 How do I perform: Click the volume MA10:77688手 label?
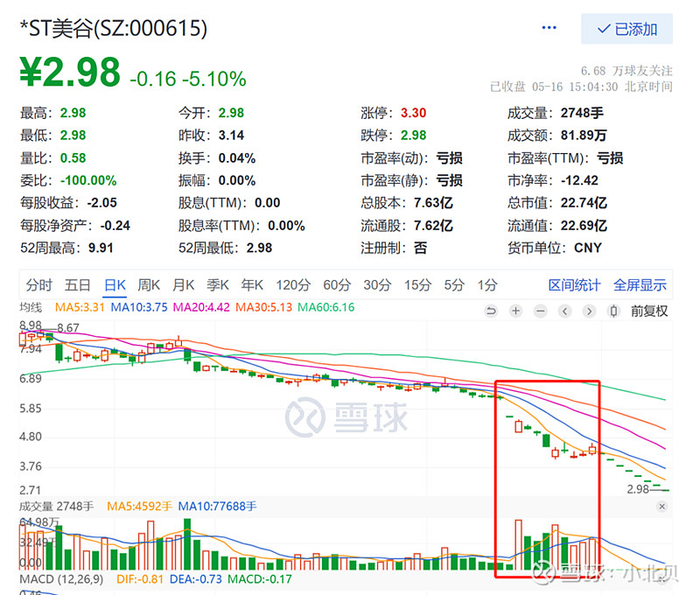pyautogui.click(x=217, y=506)
